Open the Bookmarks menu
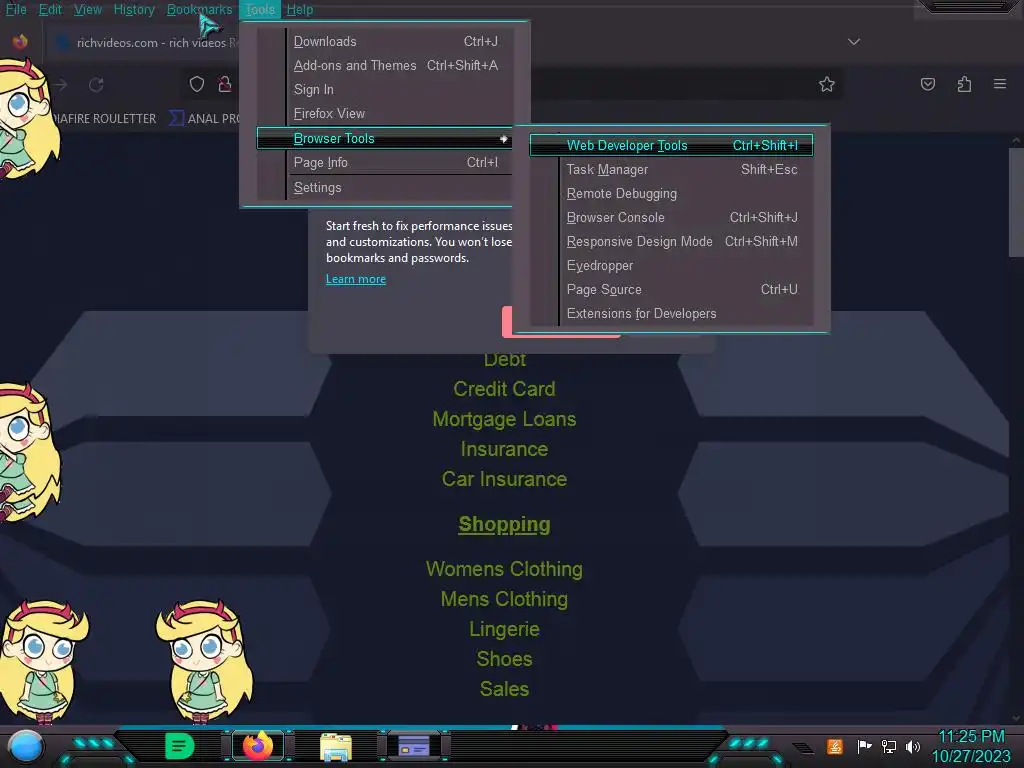The image size is (1024, 768). 199,9
